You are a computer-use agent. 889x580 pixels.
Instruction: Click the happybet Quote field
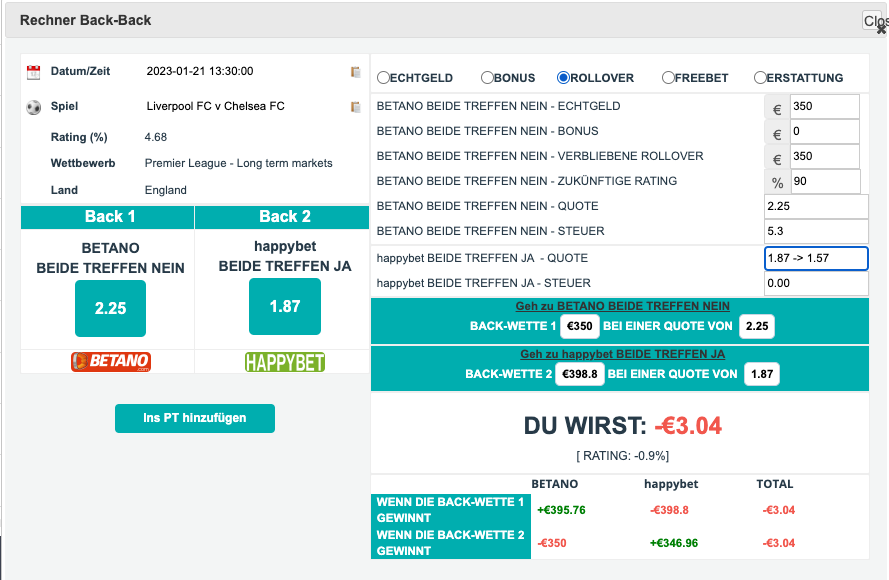click(816, 259)
